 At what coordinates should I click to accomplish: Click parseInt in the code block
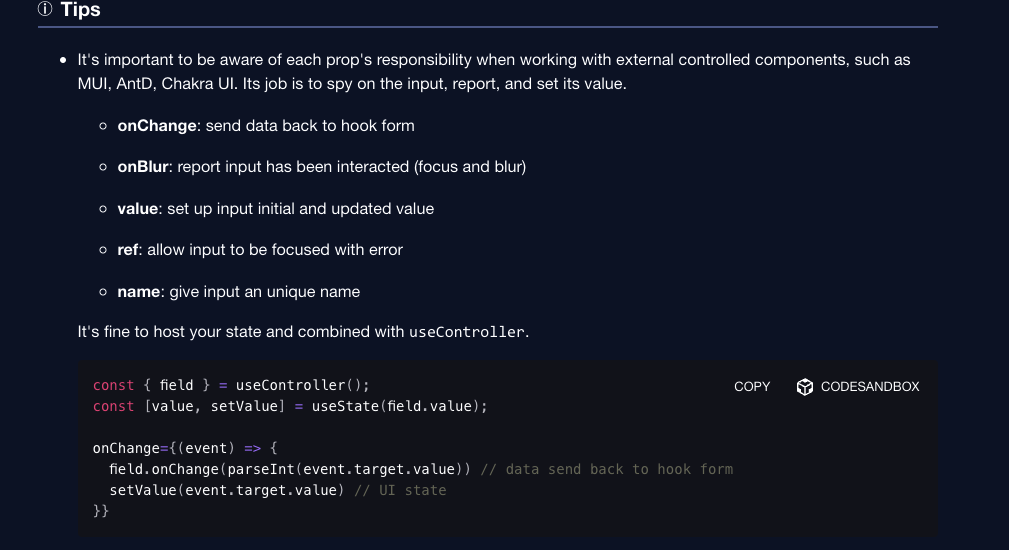tap(261, 470)
